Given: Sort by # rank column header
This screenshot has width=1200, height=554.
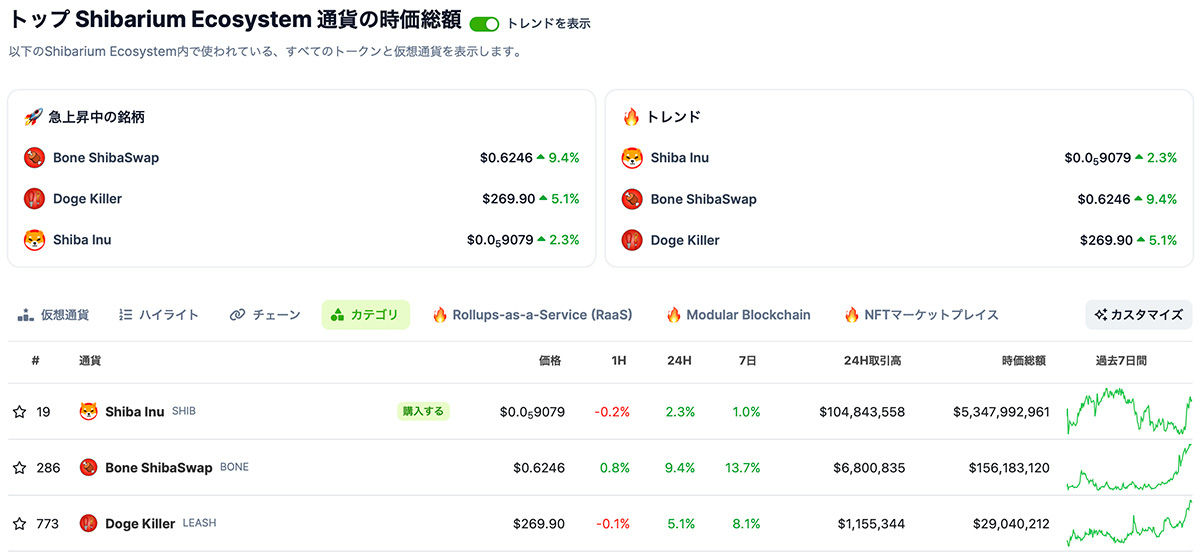Looking at the screenshot, I should click(35, 361).
